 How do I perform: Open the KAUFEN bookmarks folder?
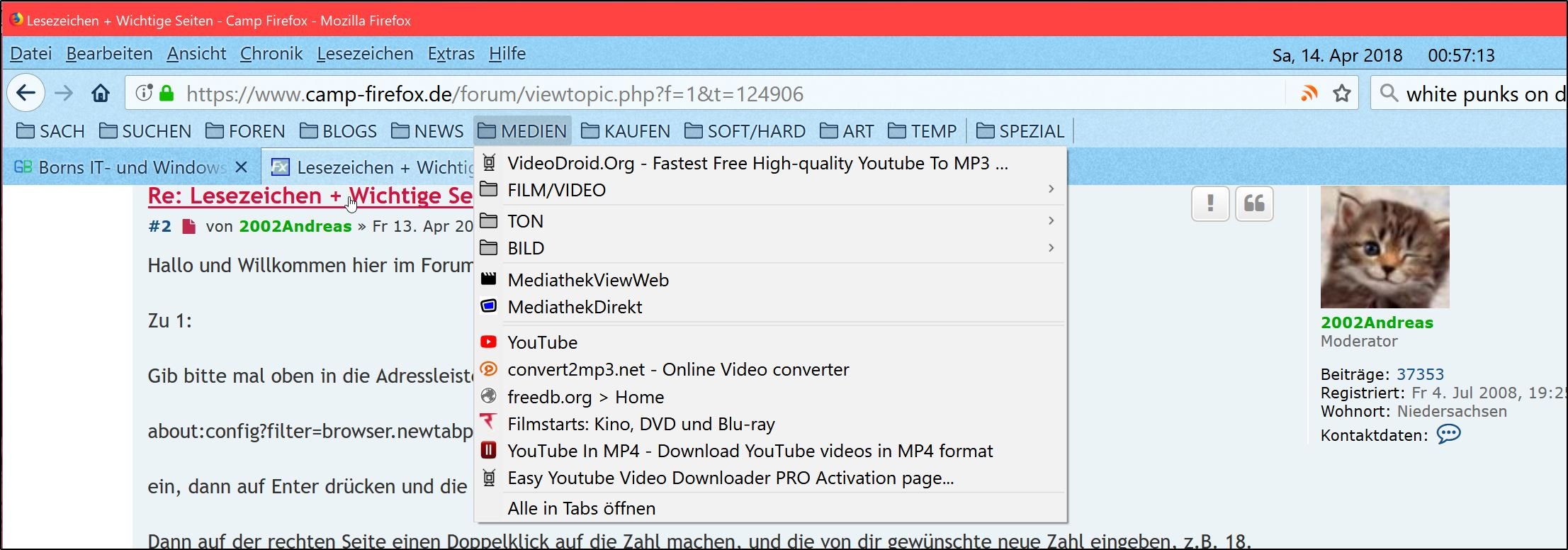pos(625,131)
